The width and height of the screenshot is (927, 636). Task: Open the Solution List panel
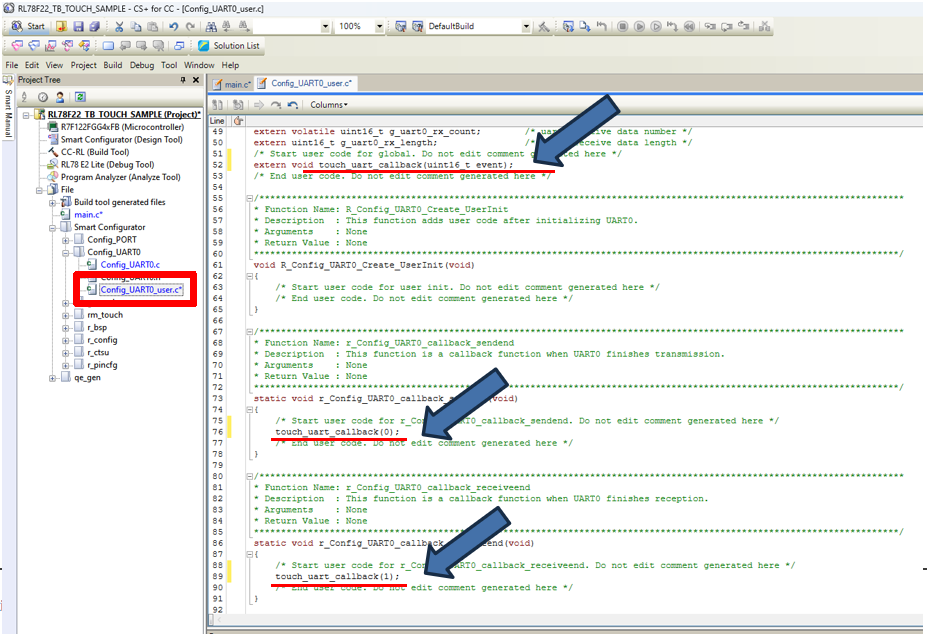click(x=229, y=45)
